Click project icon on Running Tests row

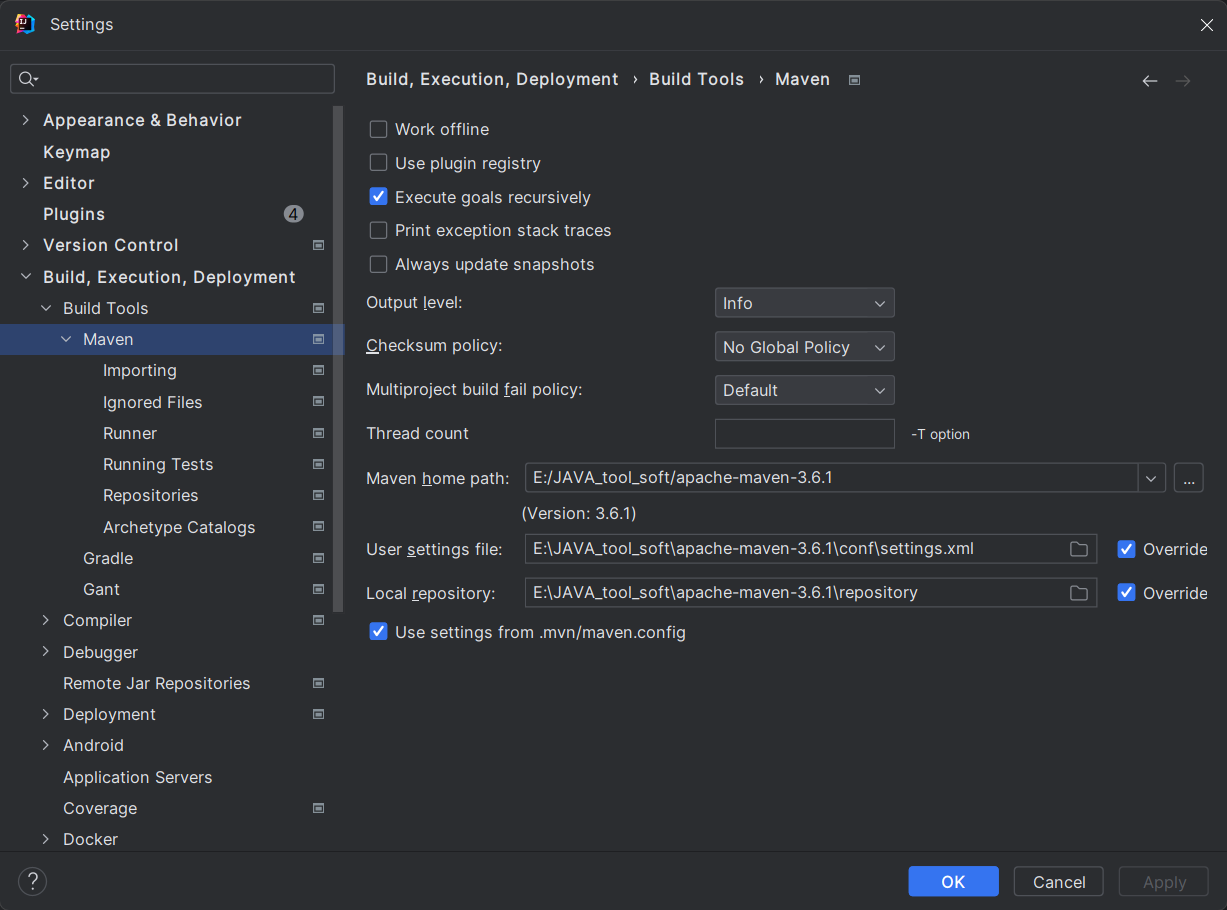(318, 464)
